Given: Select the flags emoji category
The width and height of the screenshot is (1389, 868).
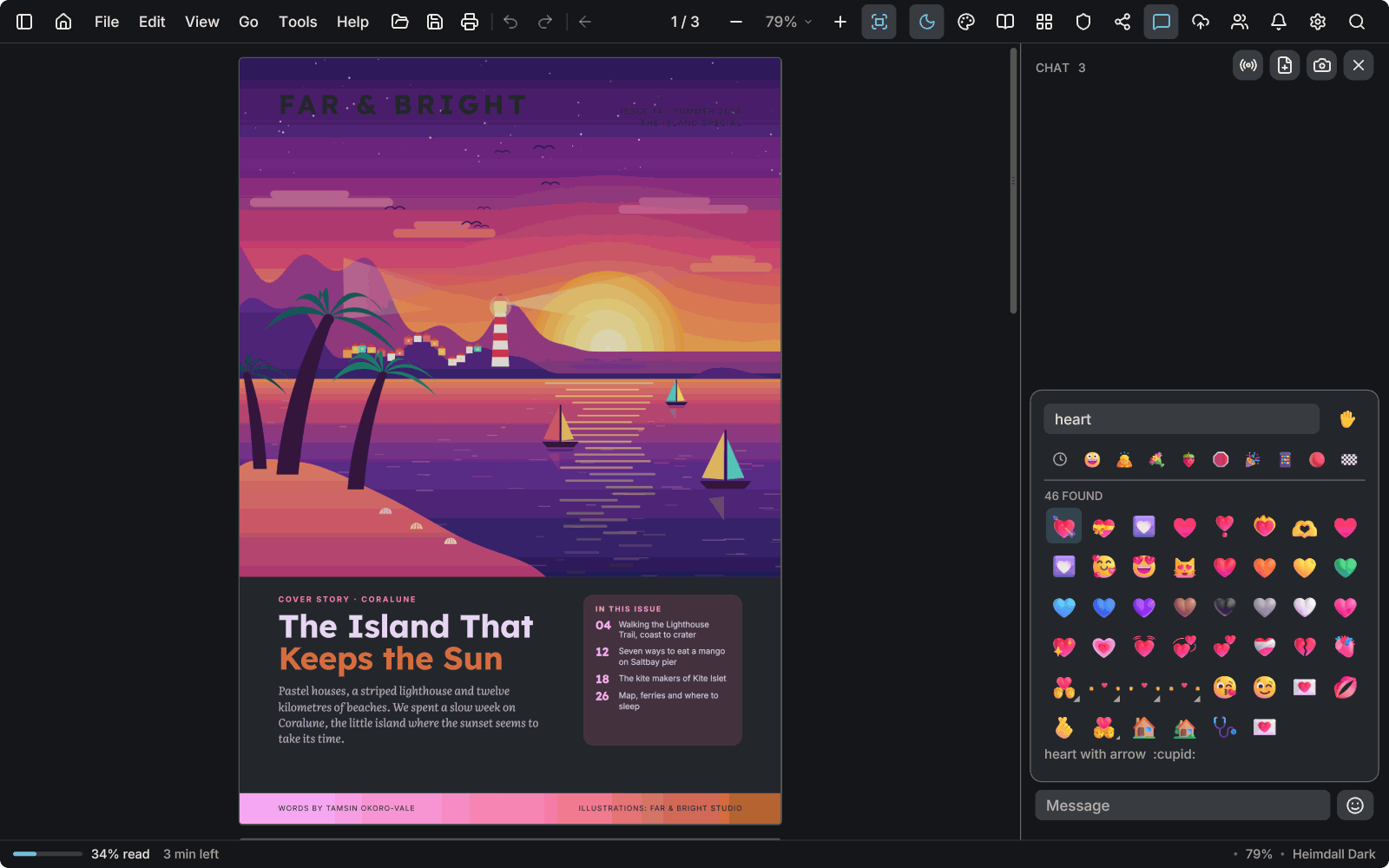Looking at the screenshot, I should point(1349,459).
